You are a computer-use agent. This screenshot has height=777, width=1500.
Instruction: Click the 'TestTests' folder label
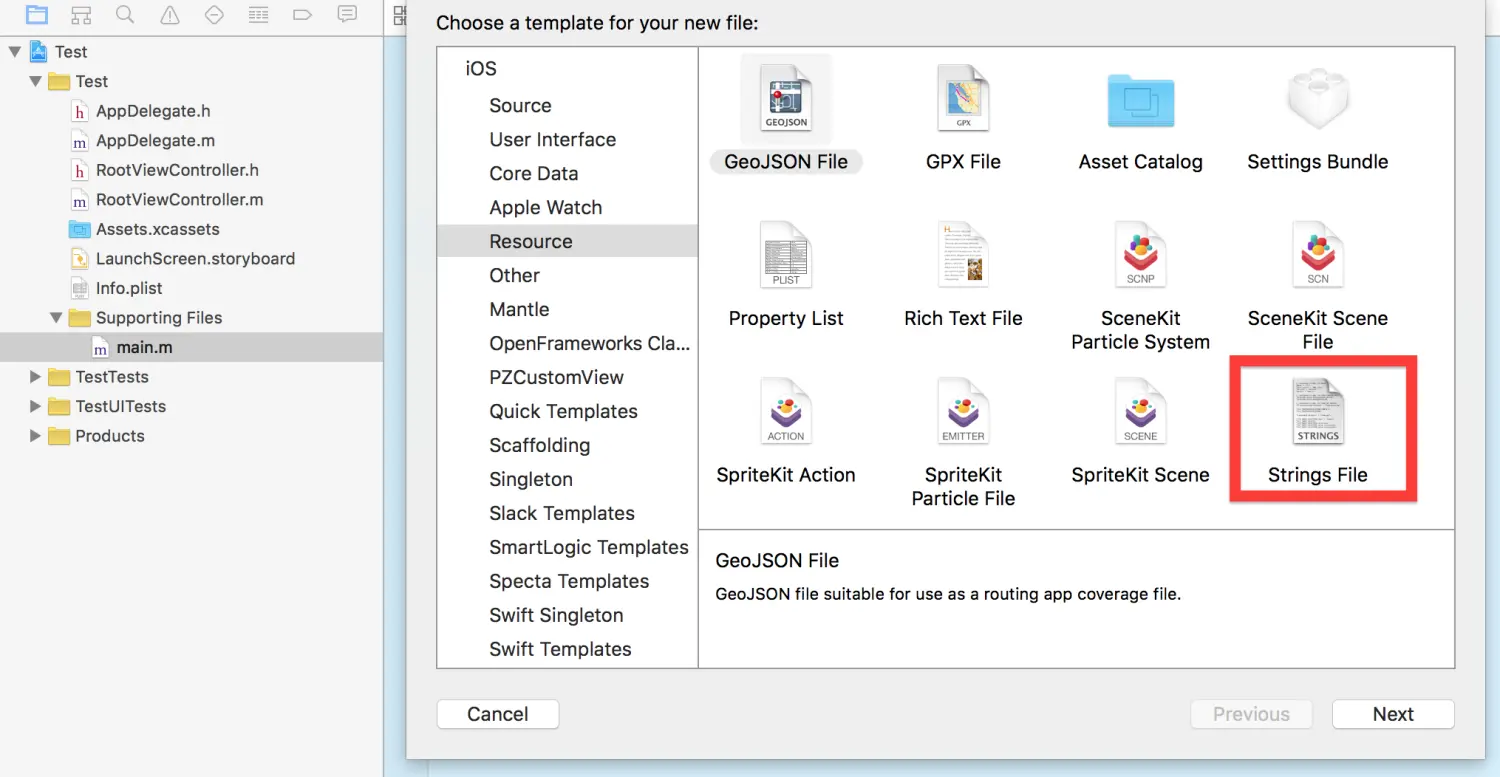pyautogui.click(x=112, y=377)
